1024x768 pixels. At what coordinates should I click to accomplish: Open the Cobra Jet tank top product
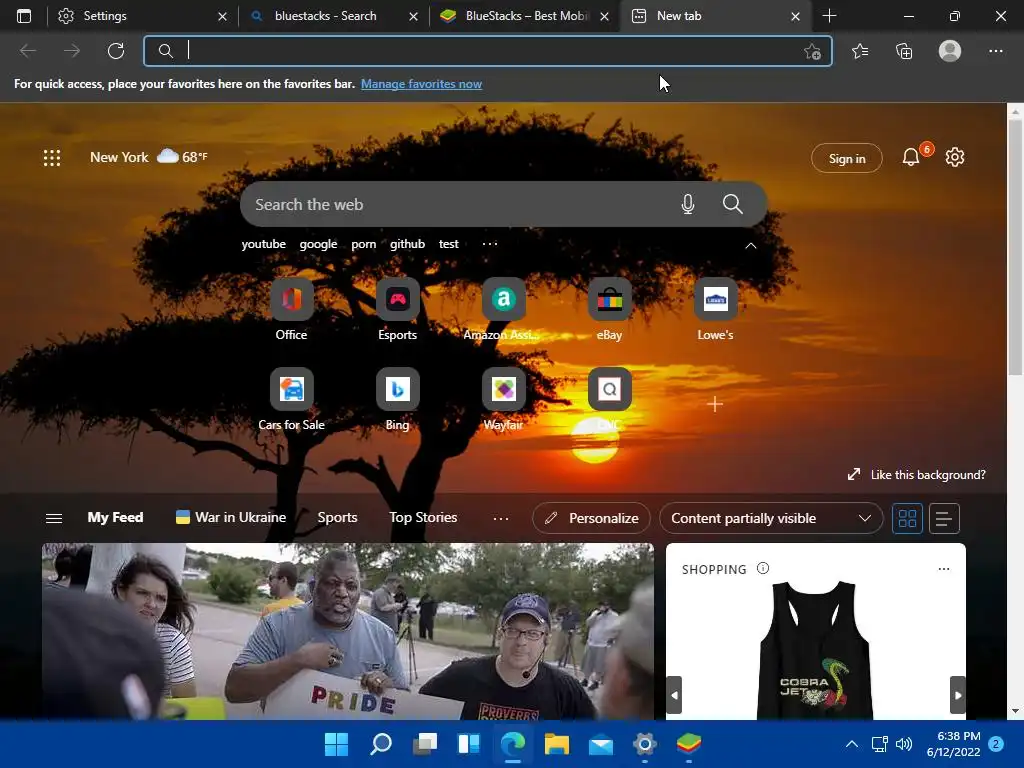(x=815, y=650)
